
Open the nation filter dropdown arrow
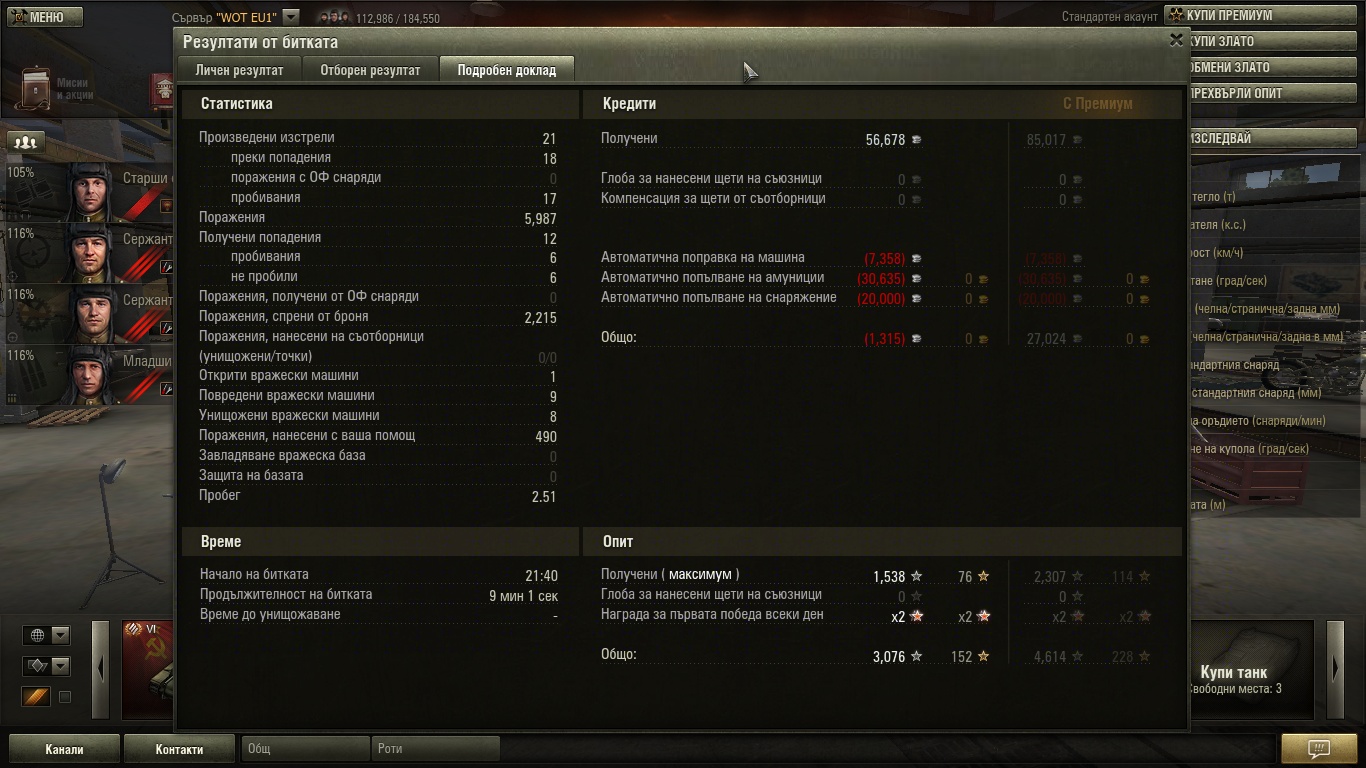pos(60,635)
